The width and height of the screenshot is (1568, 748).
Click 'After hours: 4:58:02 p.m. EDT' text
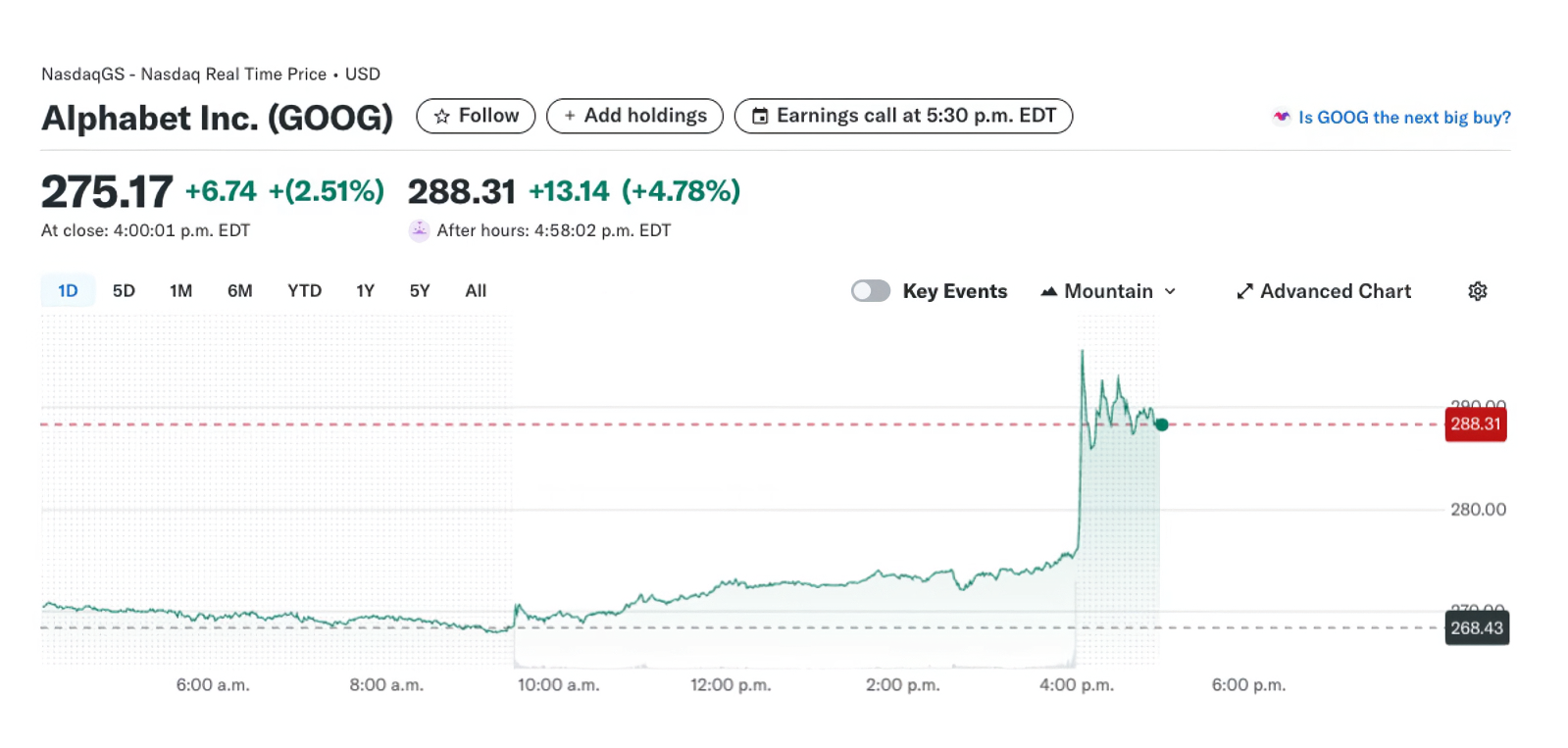(554, 230)
